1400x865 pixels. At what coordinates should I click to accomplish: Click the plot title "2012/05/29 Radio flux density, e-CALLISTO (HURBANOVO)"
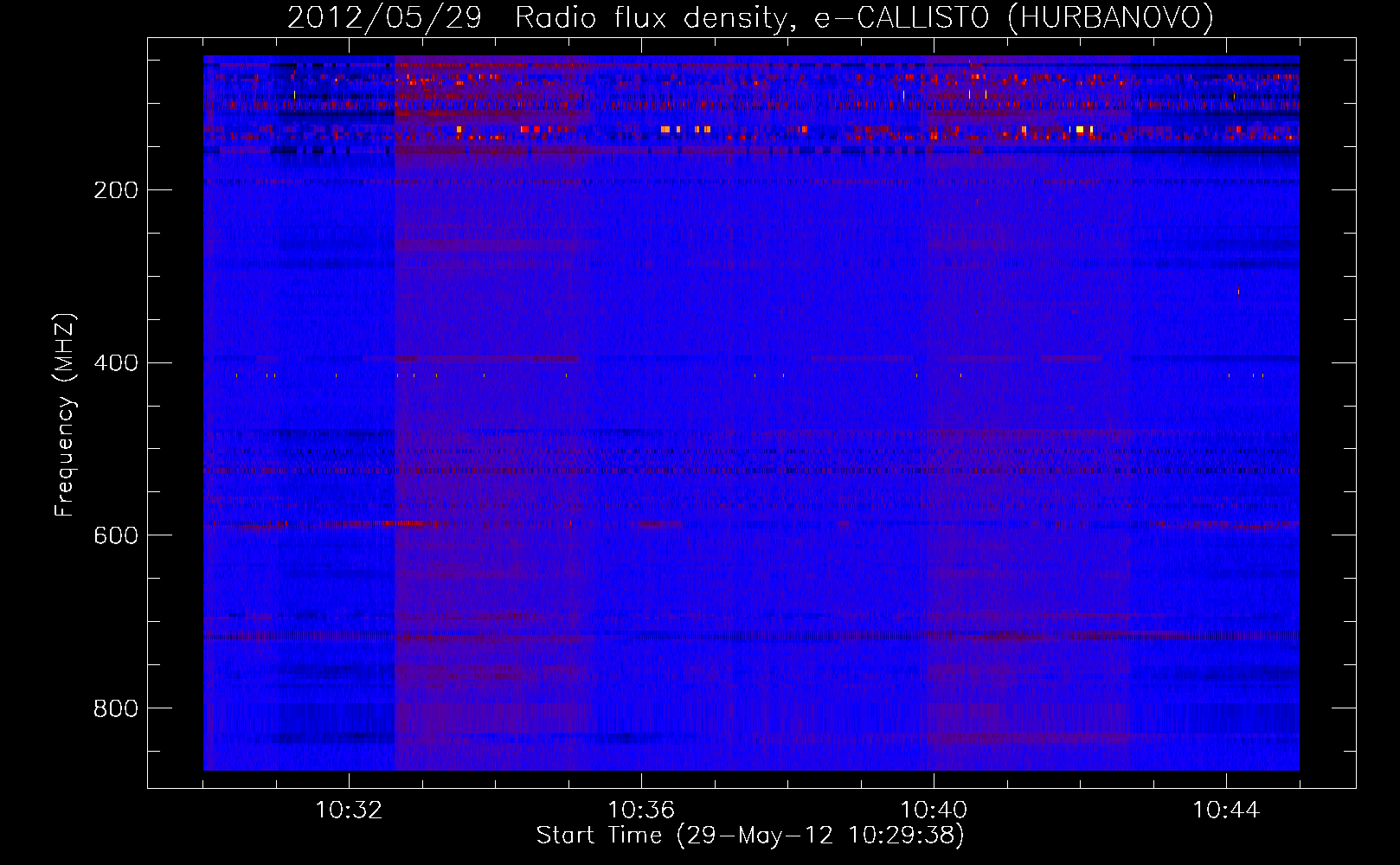[x=750, y=18]
